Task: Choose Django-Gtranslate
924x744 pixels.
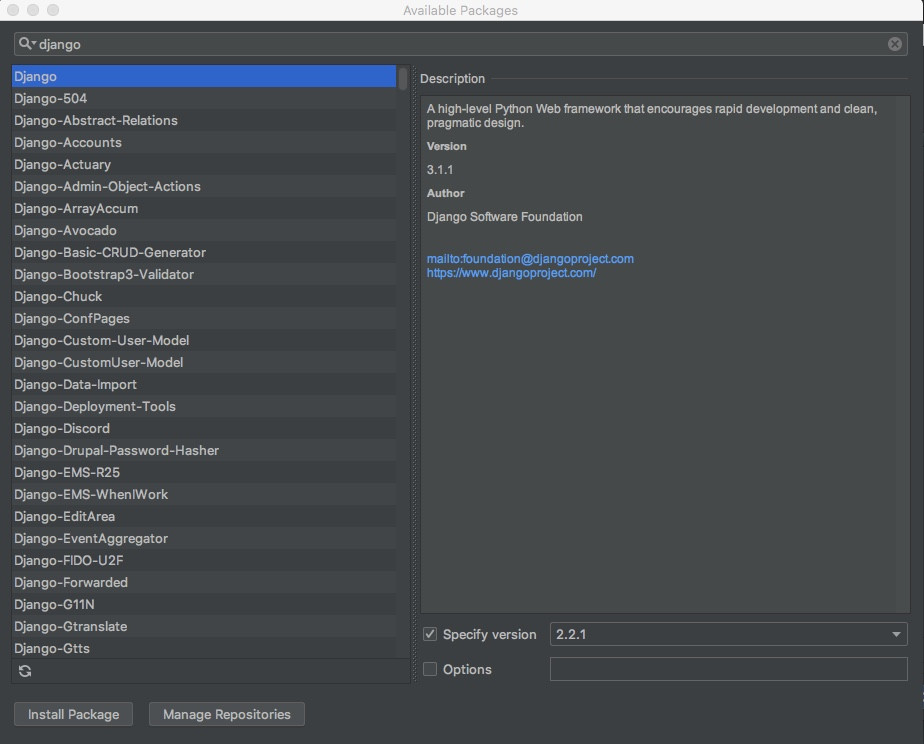Action: [x=204, y=626]
